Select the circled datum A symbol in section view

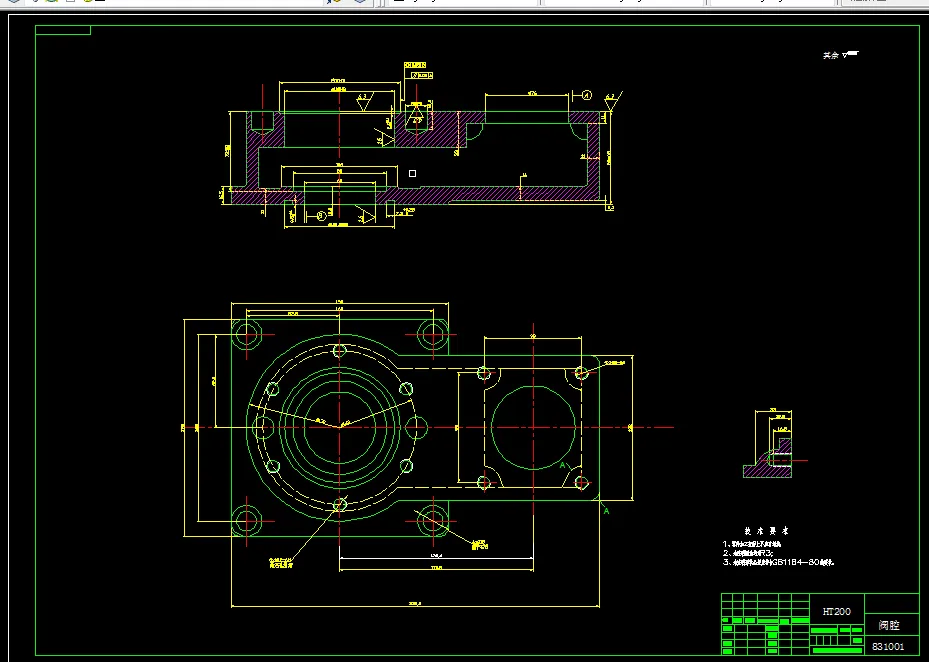tap(587, 95)
